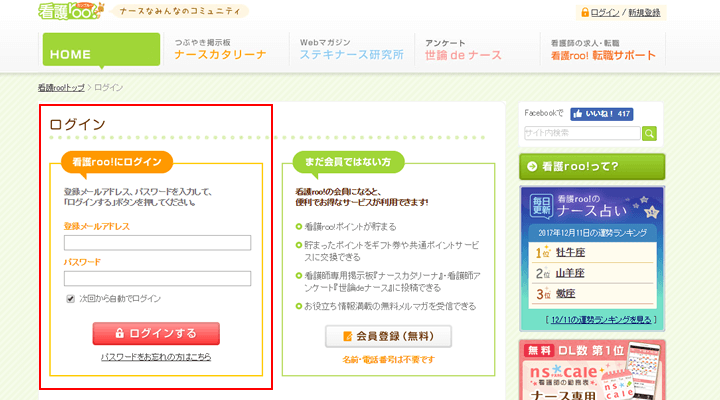Viewport: 720px width, 400px height.
Task: Click the 牡牛座 ranking link
Action: pos(570,253)
